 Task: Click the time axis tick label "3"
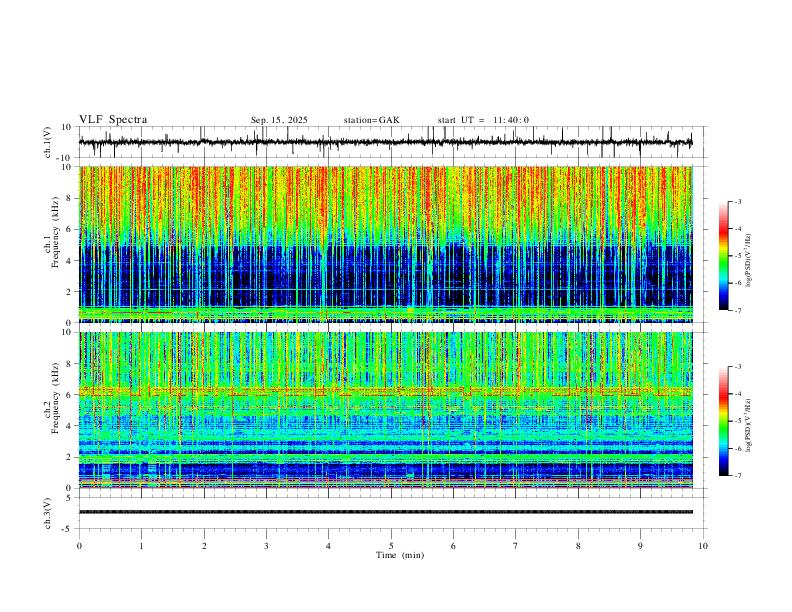(266, 546)
